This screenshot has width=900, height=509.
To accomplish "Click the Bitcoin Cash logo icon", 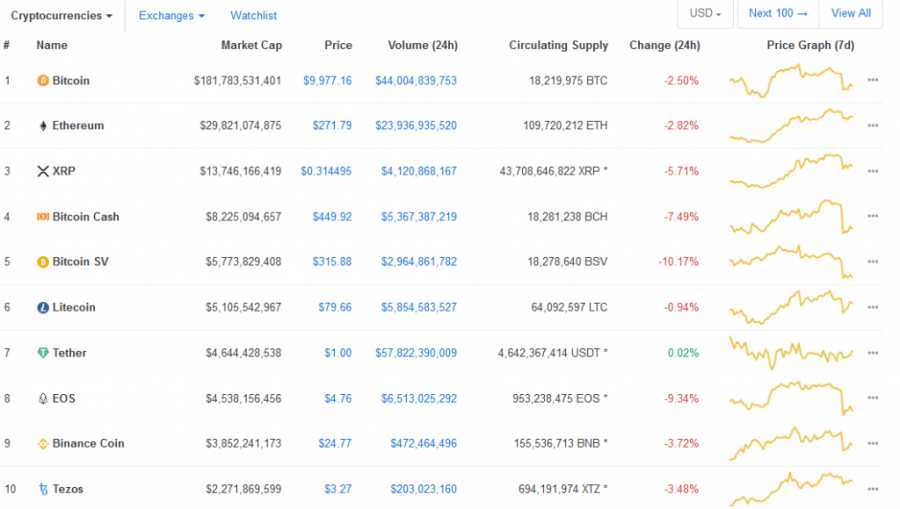I will coord(43,216).
